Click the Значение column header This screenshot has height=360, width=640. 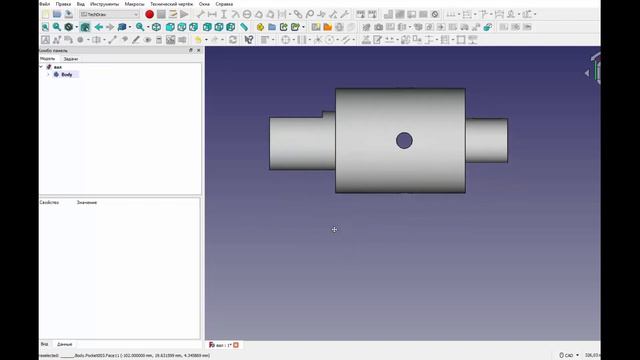tap(87, 202)
